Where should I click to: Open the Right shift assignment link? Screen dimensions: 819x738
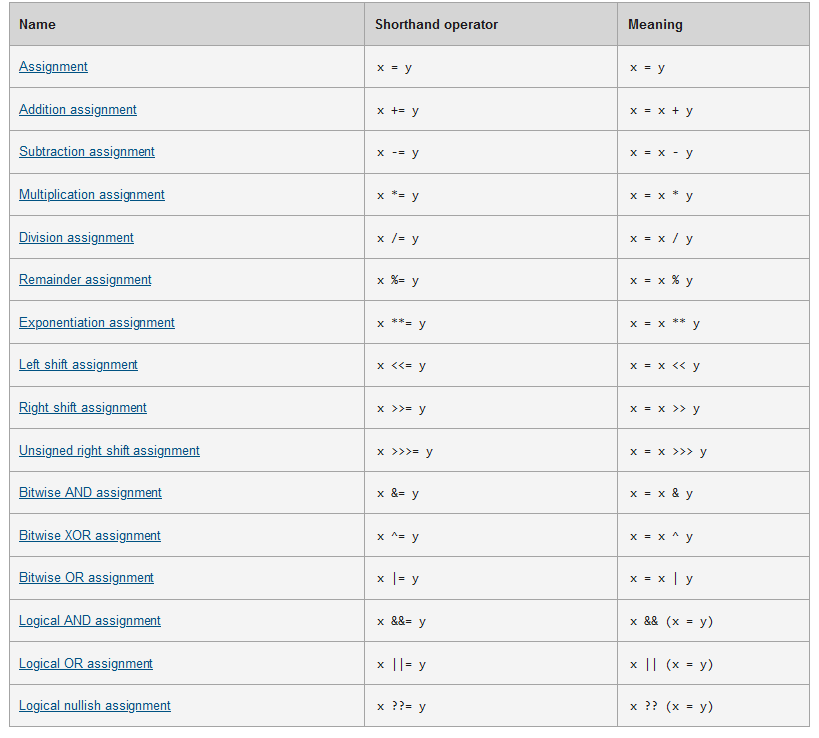[x=83, y=408]
